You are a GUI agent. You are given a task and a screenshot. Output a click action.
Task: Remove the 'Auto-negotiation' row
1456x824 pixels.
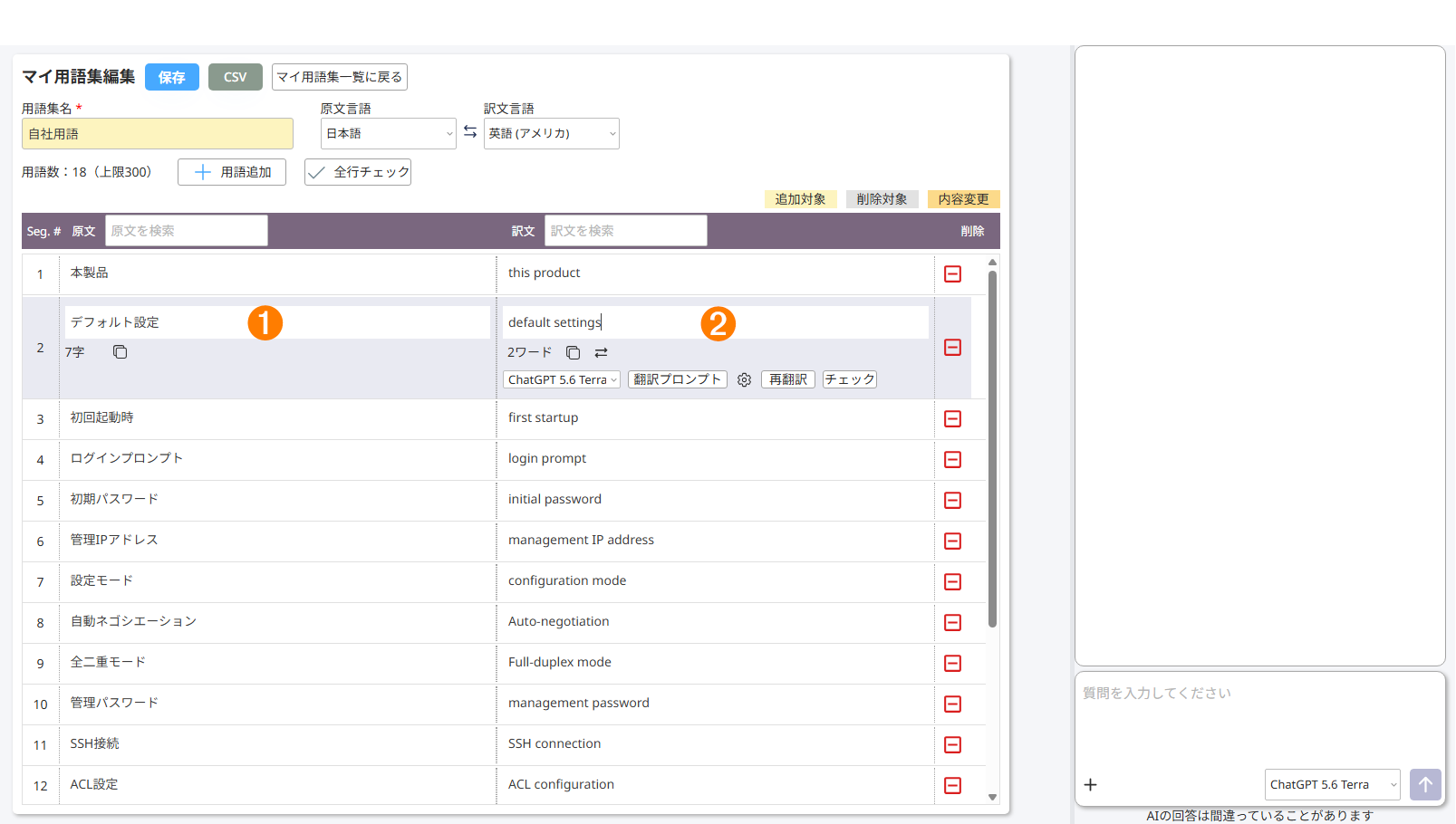point(952,622)
